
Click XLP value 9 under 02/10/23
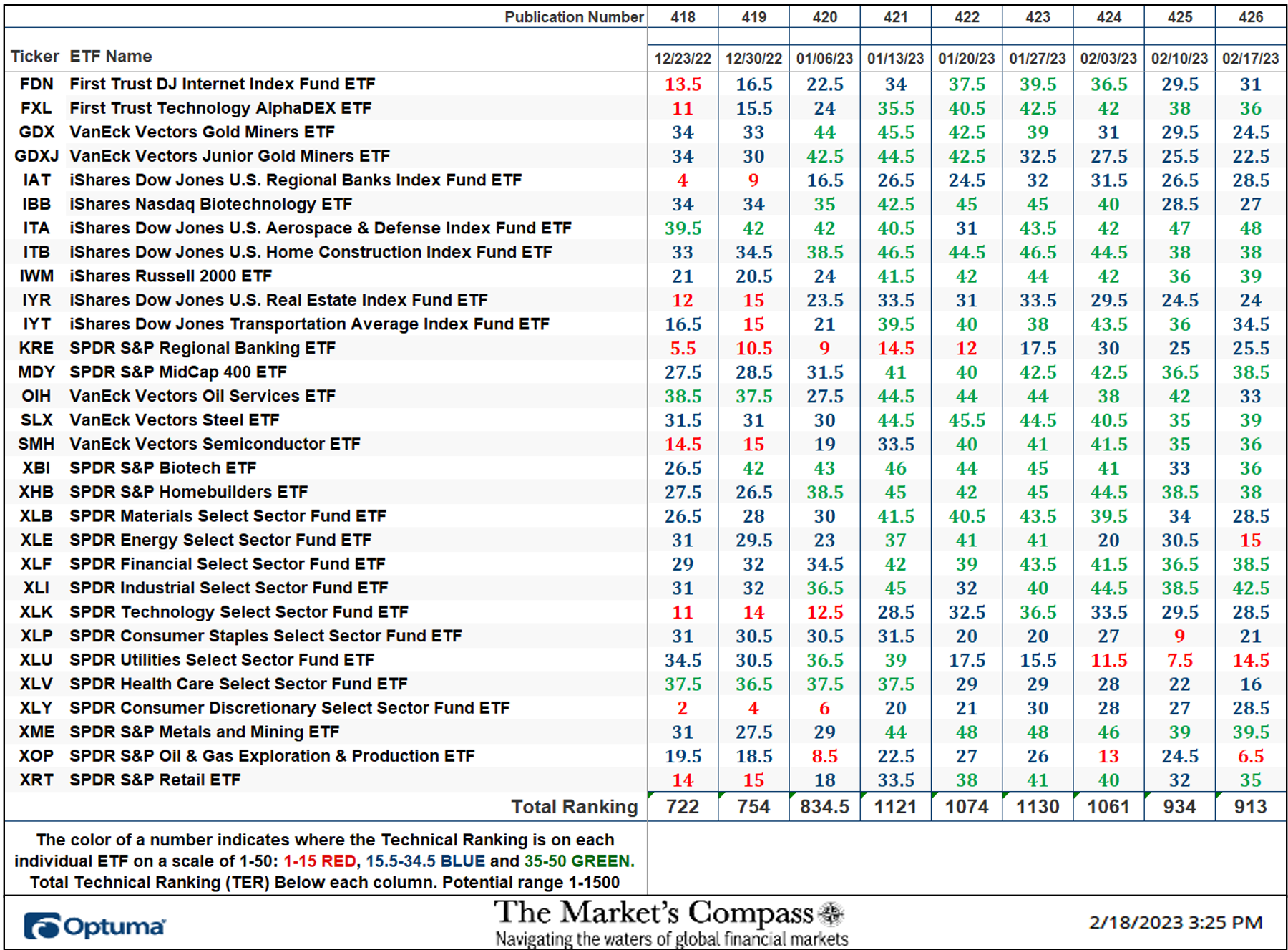[x=1180, y=636]
